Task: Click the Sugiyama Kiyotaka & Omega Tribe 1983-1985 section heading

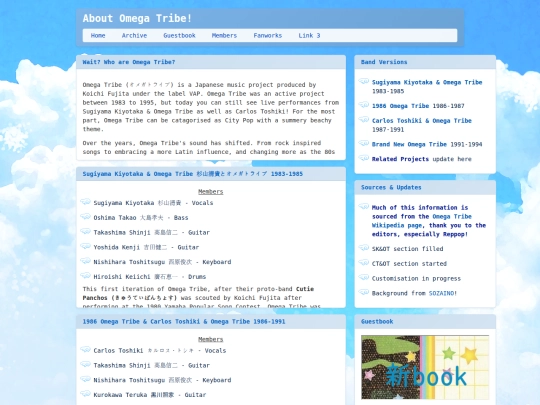Action: tap(193, 174)
